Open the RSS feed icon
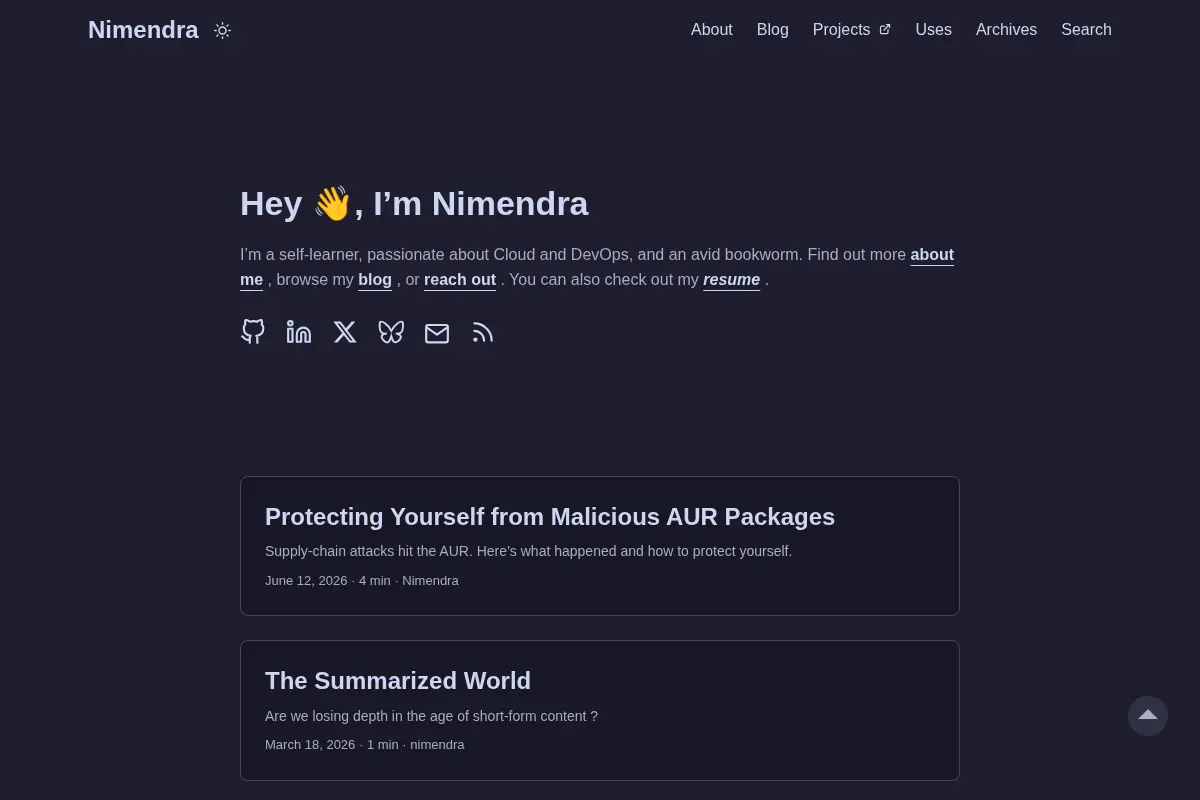Viewport: 1200px width, 800px height. (483, 332)
